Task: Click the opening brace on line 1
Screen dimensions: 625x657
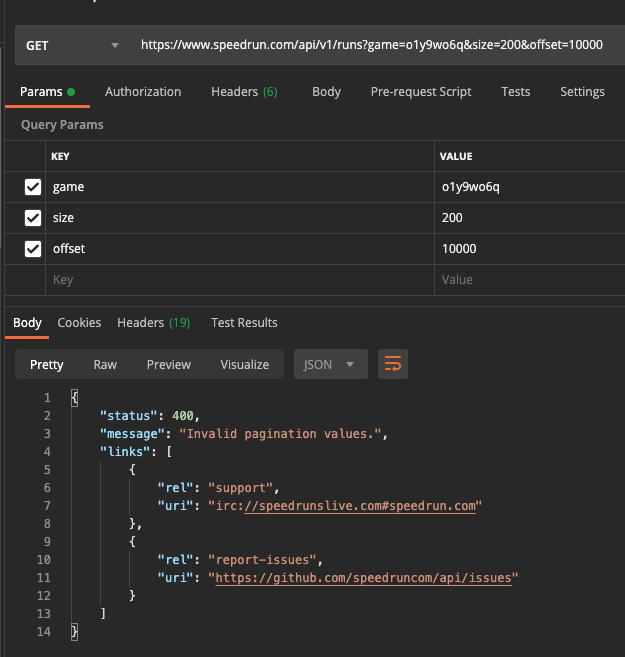Action: pos(75,398)
